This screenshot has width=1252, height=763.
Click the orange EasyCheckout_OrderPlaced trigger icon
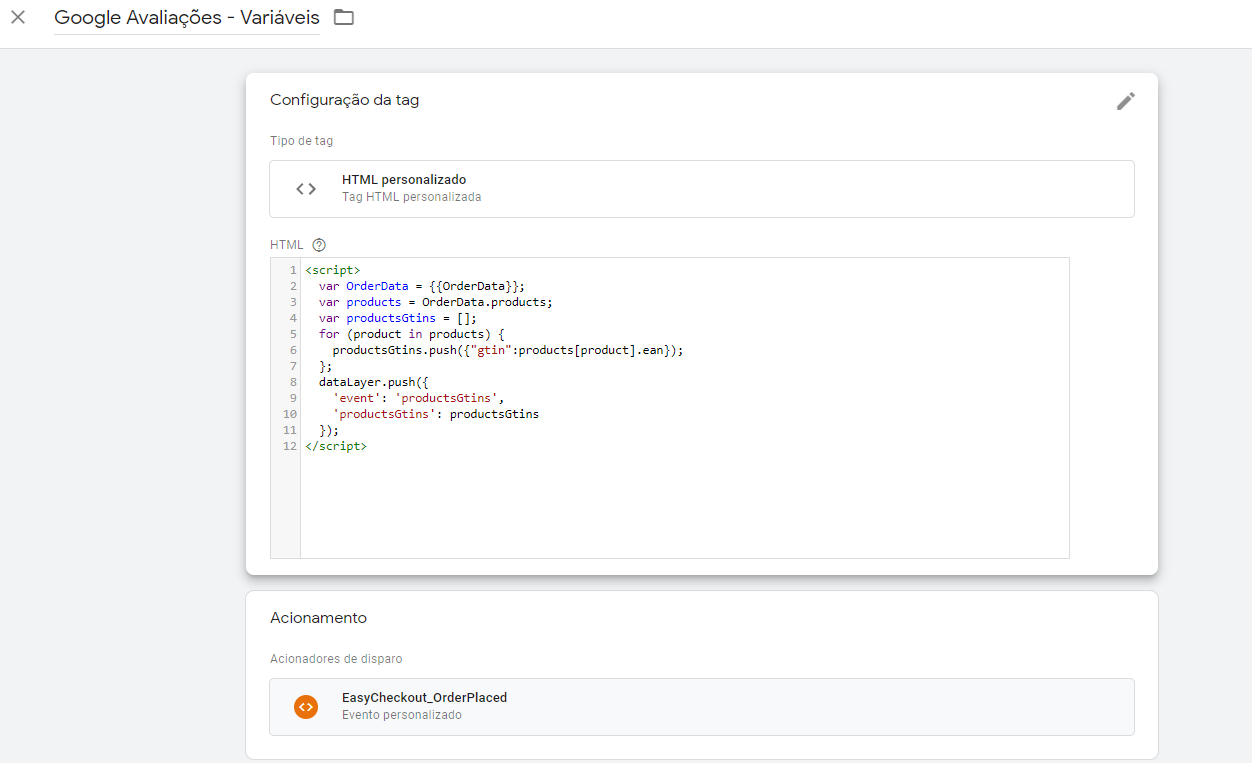point(306,706)
